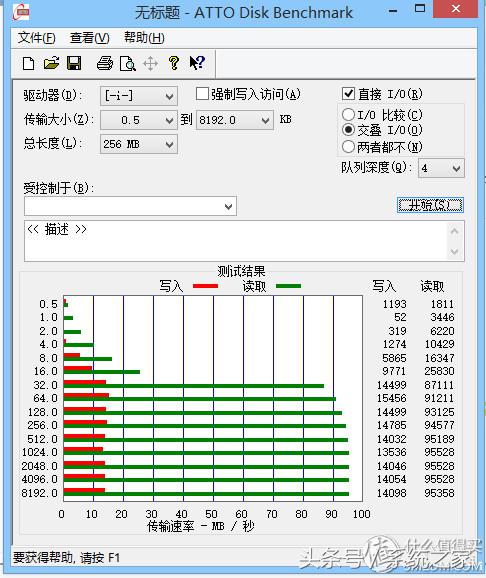Click inside the << 描述 >> description field
The height and width of the screenshot is (578, 486).
point(235,241)
